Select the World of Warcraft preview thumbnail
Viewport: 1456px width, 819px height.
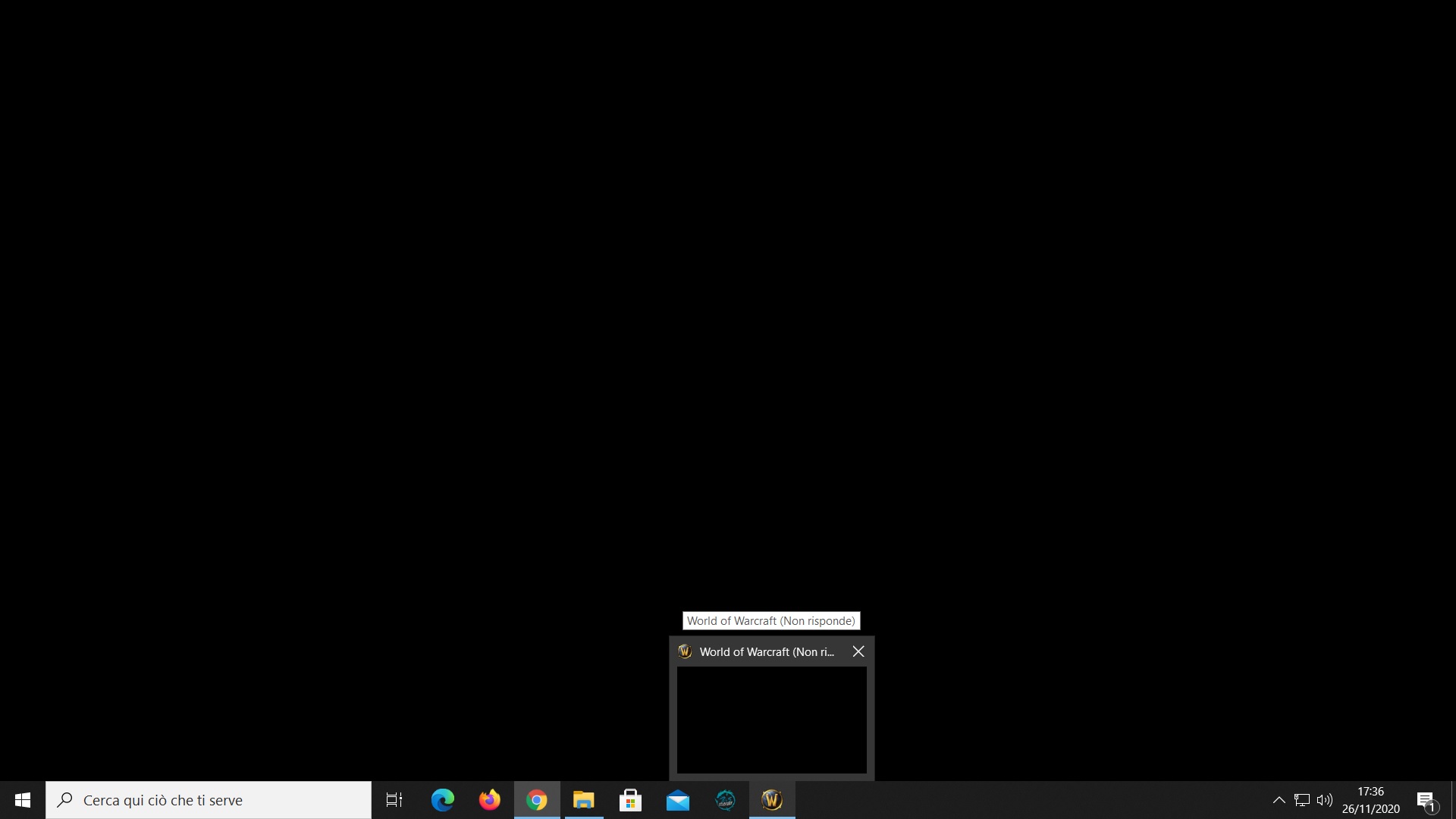click(x=771, y=720)
